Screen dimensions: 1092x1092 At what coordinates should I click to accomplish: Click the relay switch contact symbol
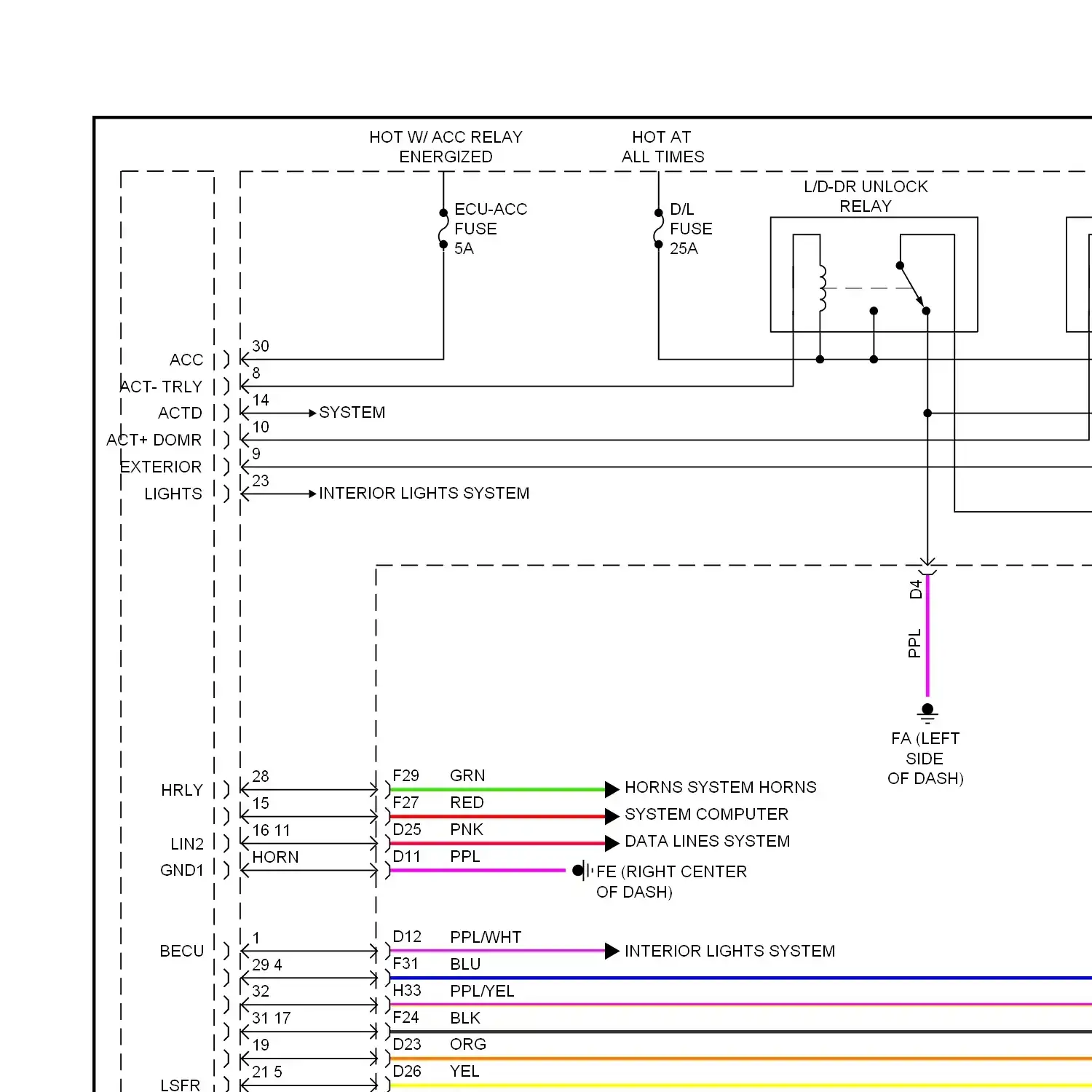[x=912, y=288]
